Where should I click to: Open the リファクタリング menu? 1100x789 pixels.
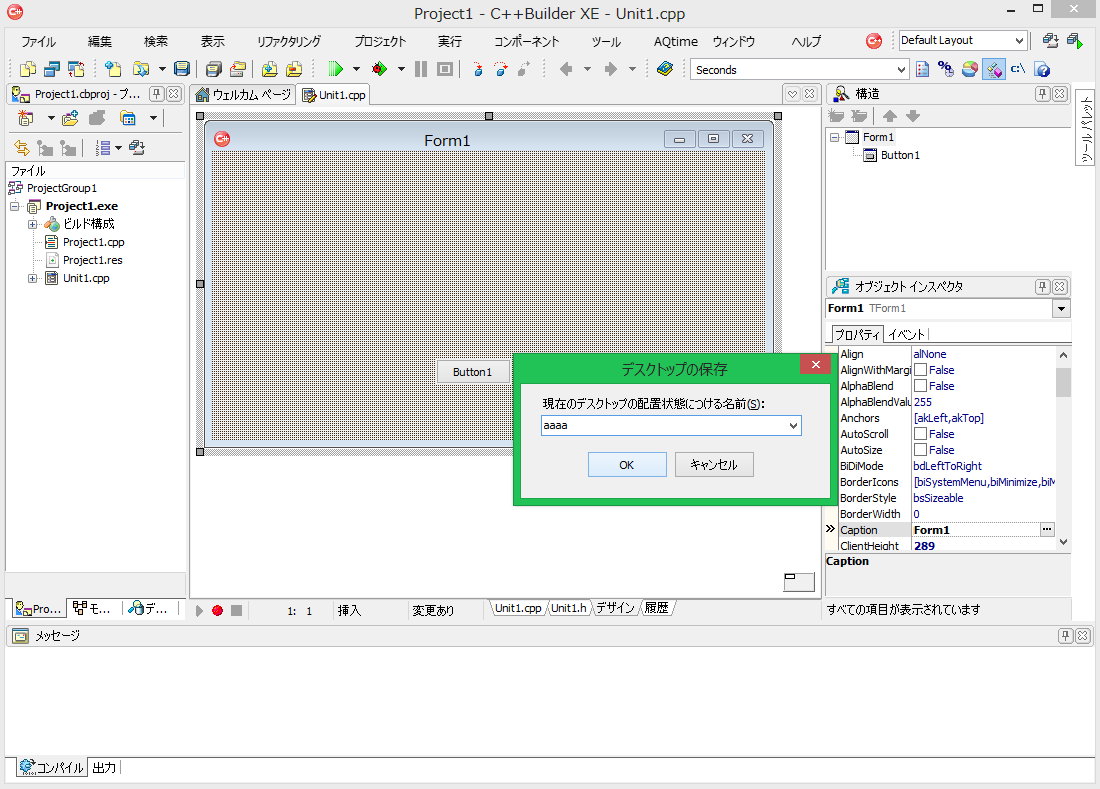288,42
